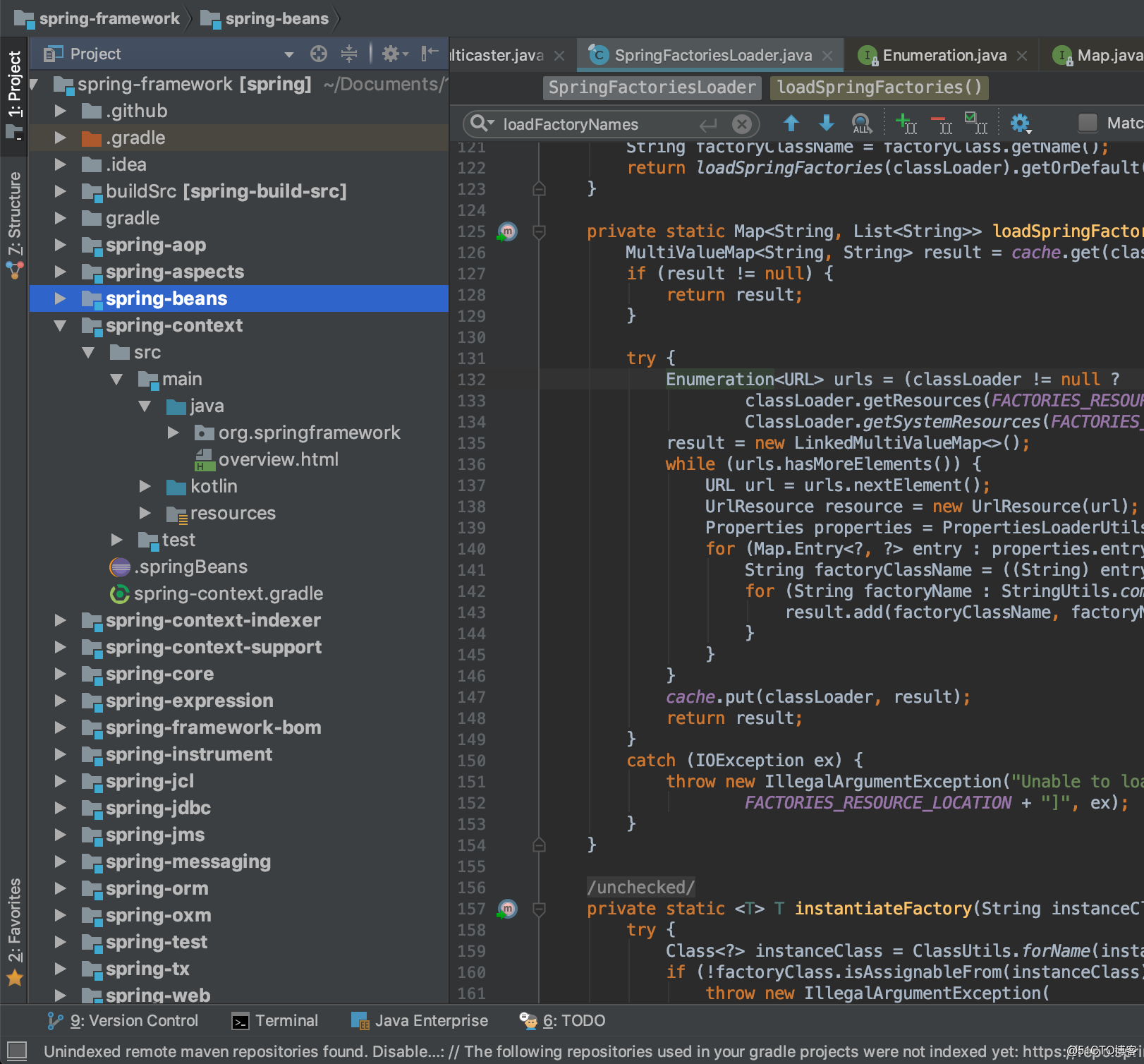Click loadSpringFactories() breadcrumb
1144x1064 pixels.
[x=879, y=87]
